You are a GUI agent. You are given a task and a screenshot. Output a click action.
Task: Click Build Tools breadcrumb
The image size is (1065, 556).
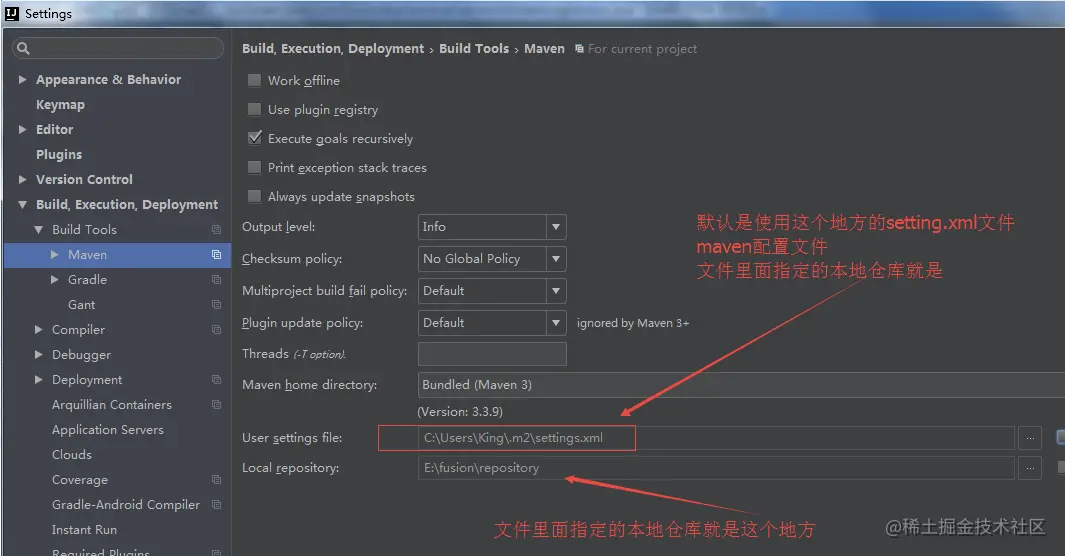point(474,49)
